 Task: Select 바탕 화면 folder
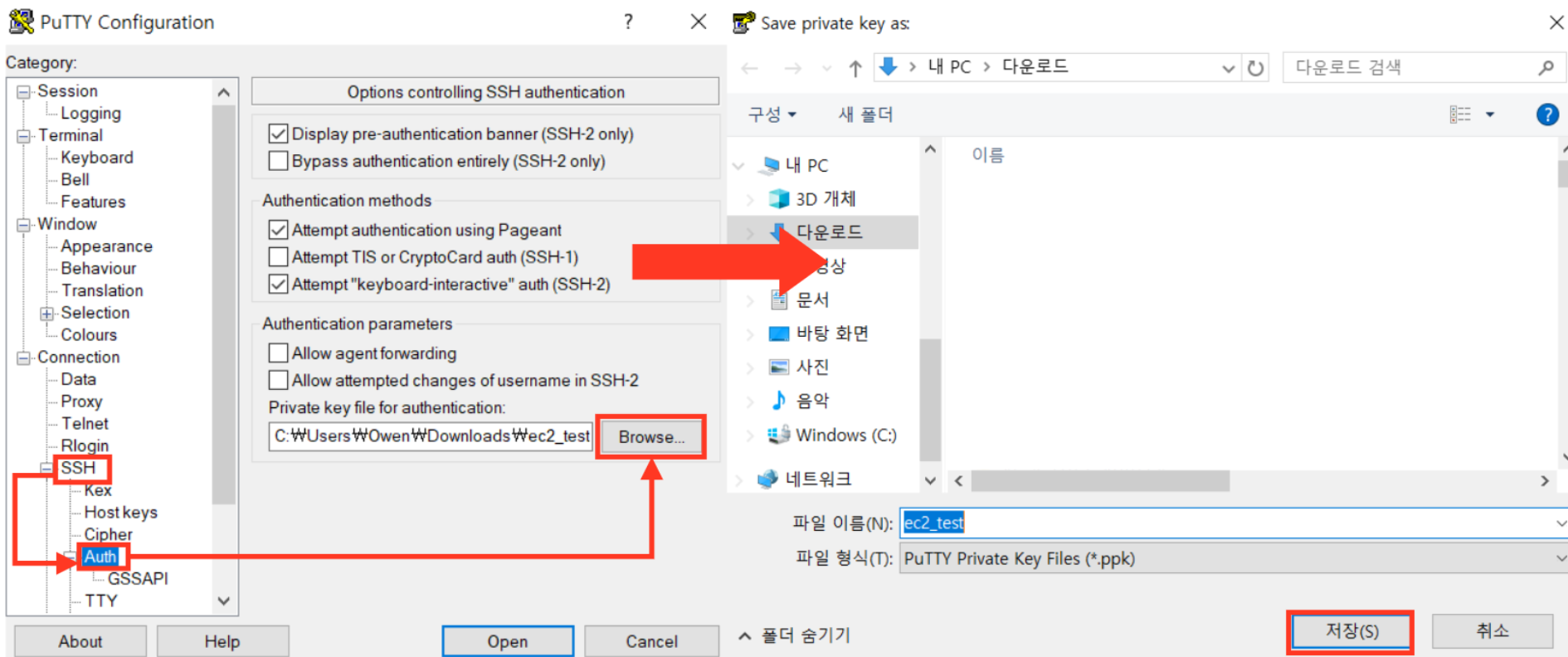(818, 333)
